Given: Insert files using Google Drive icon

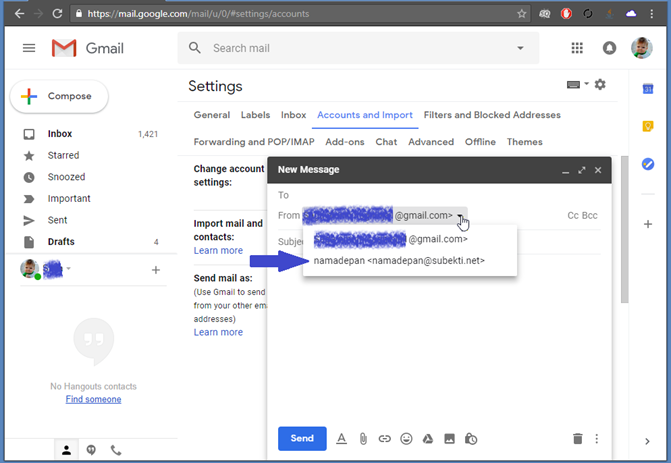Looking at the screenshot, I should (x=428, y=438).
